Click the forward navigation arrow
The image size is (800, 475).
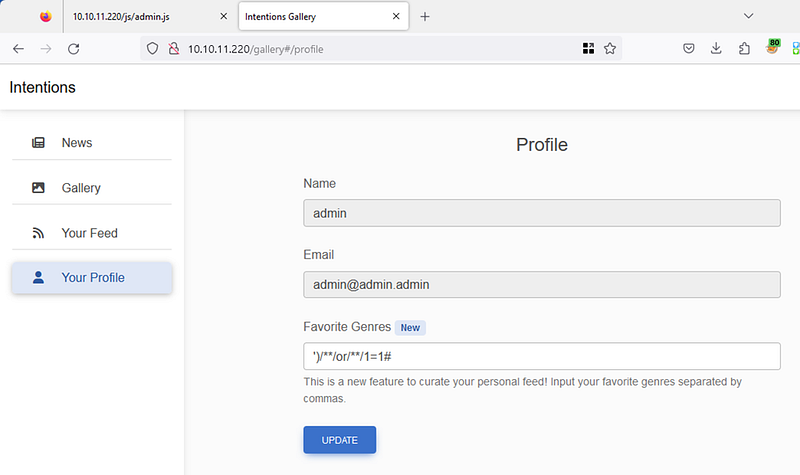(x=46, y=49)
